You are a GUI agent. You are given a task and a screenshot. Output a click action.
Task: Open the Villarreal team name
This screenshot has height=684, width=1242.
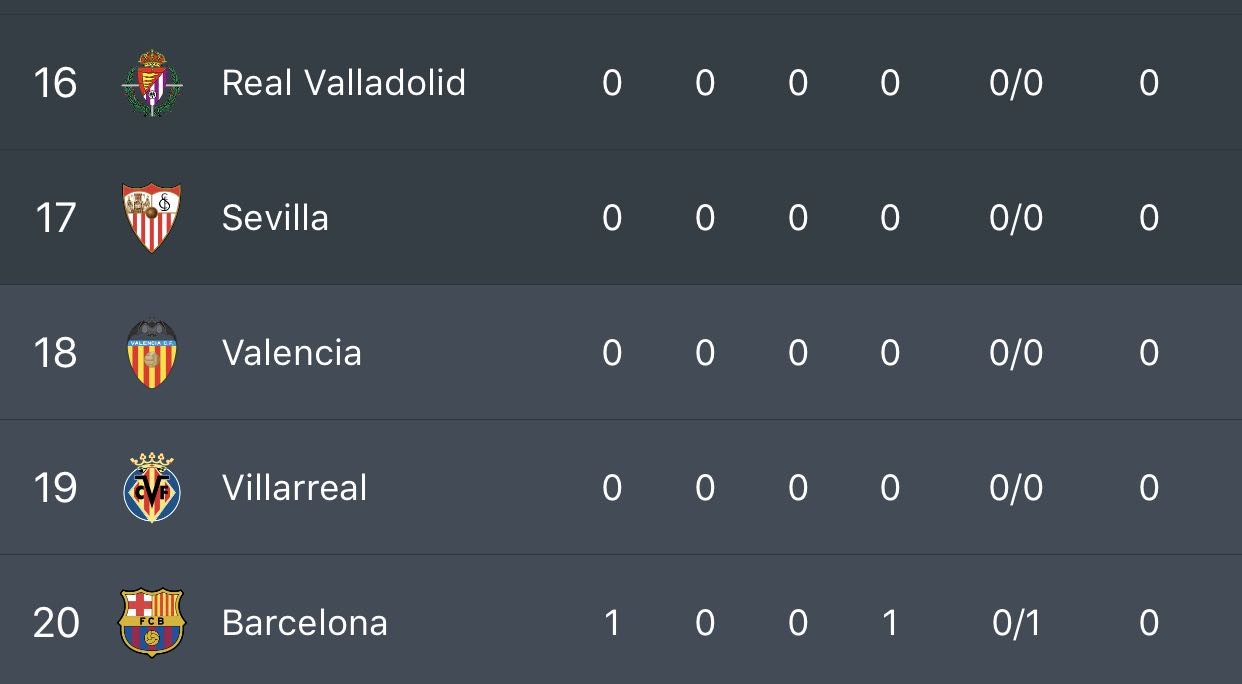(x=294, y=488)
